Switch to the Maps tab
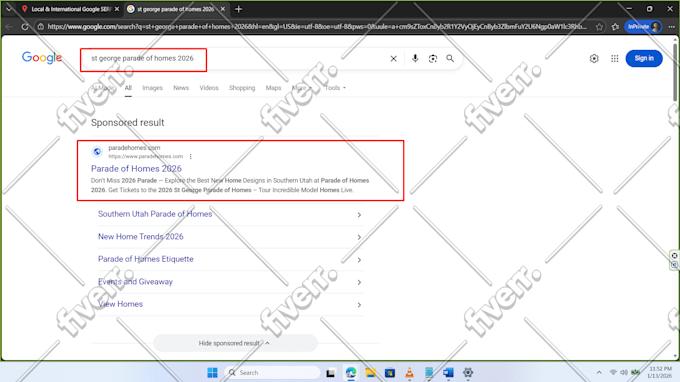 coord(273,88)
